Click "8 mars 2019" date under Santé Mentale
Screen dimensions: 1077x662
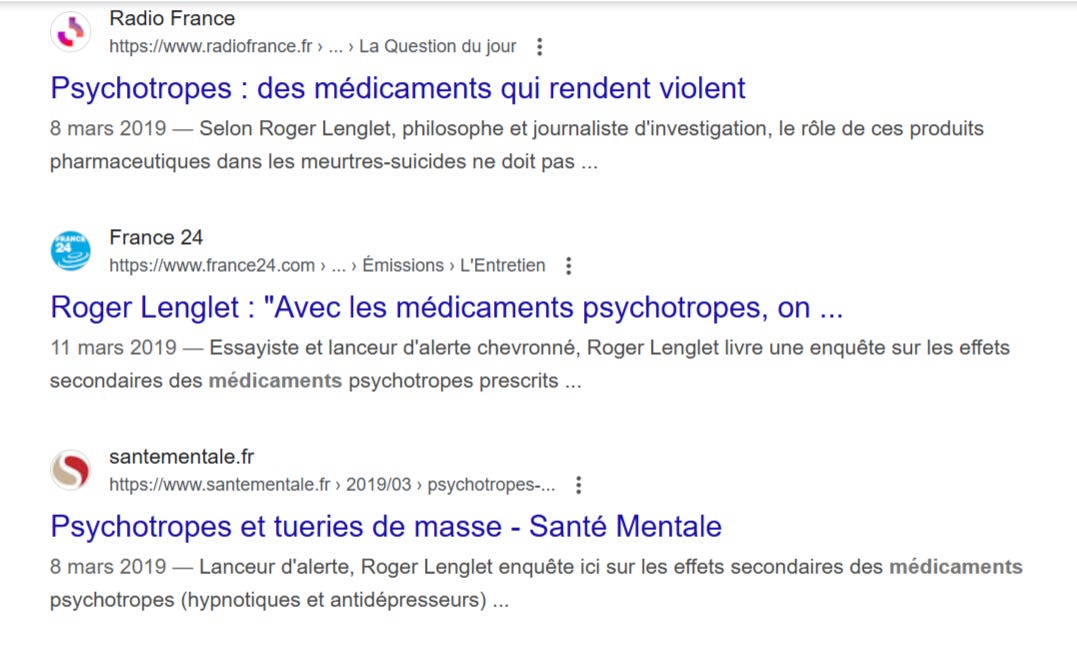click(x=108, y=567)
